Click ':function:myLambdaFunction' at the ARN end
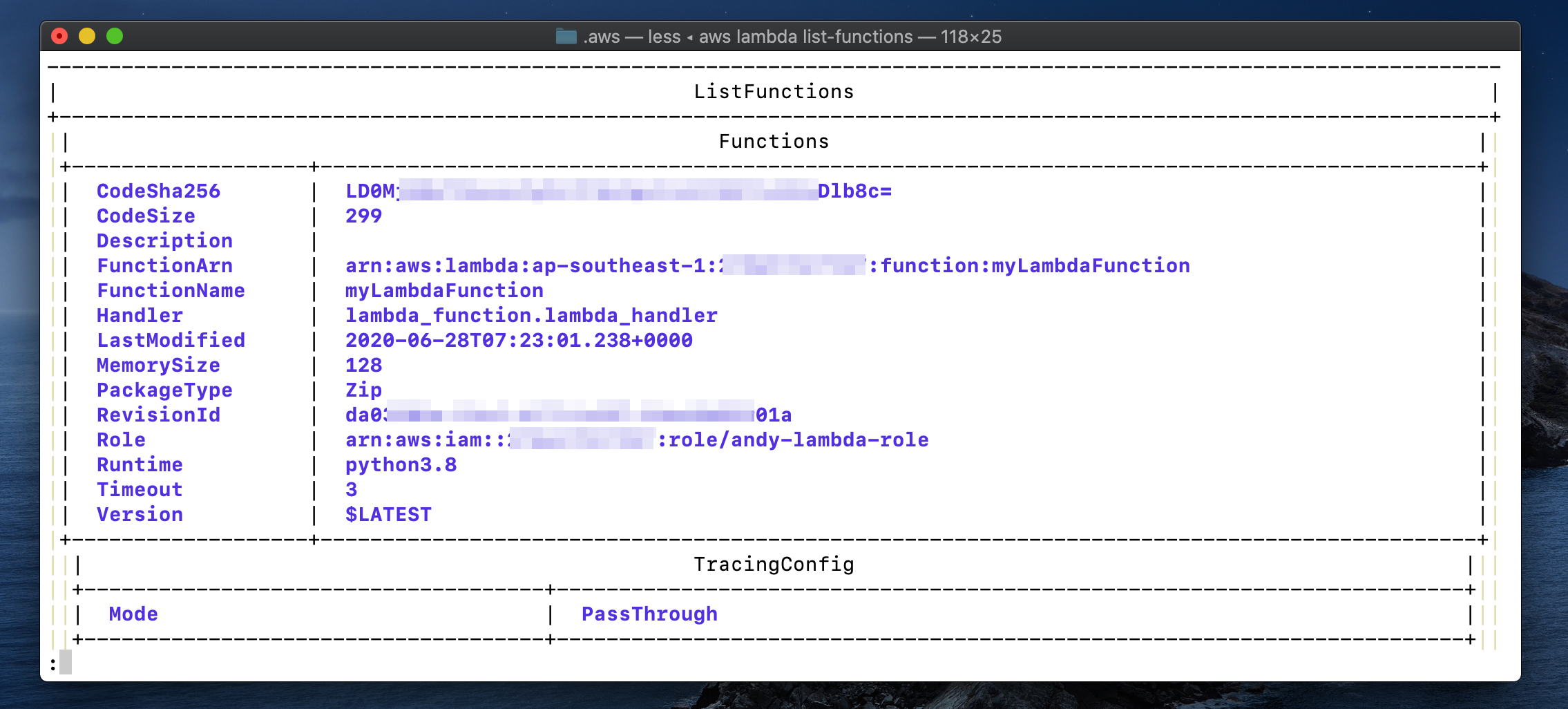Image resolution: width=1568 pixels, height=709 pixels. [x=1029, y=266]
